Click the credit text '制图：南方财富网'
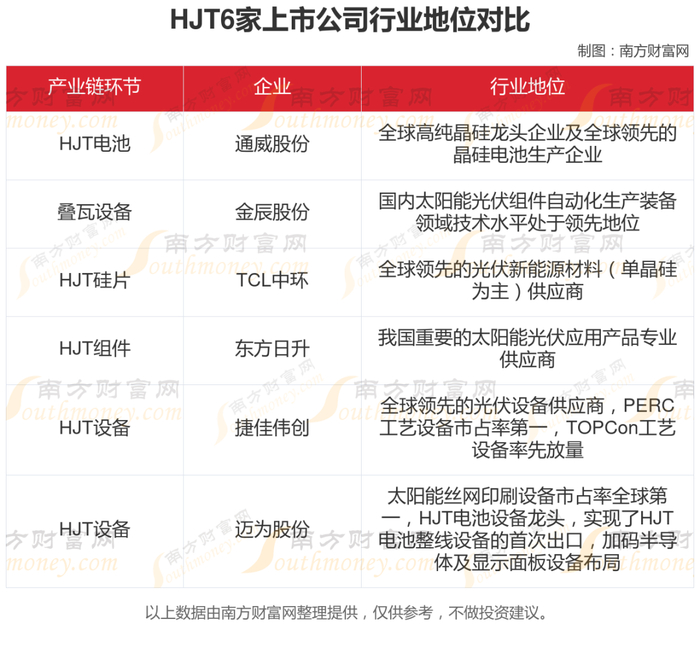Screen dimensions: 700x647 pos(633,51)
